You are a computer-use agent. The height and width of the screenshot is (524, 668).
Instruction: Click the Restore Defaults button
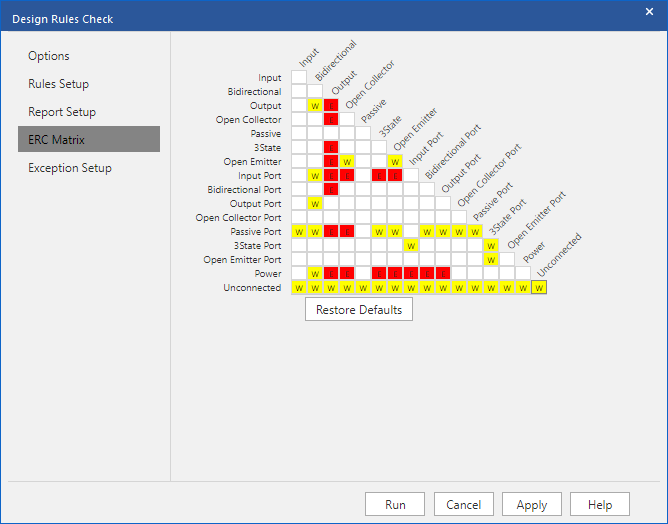point(359,309)
